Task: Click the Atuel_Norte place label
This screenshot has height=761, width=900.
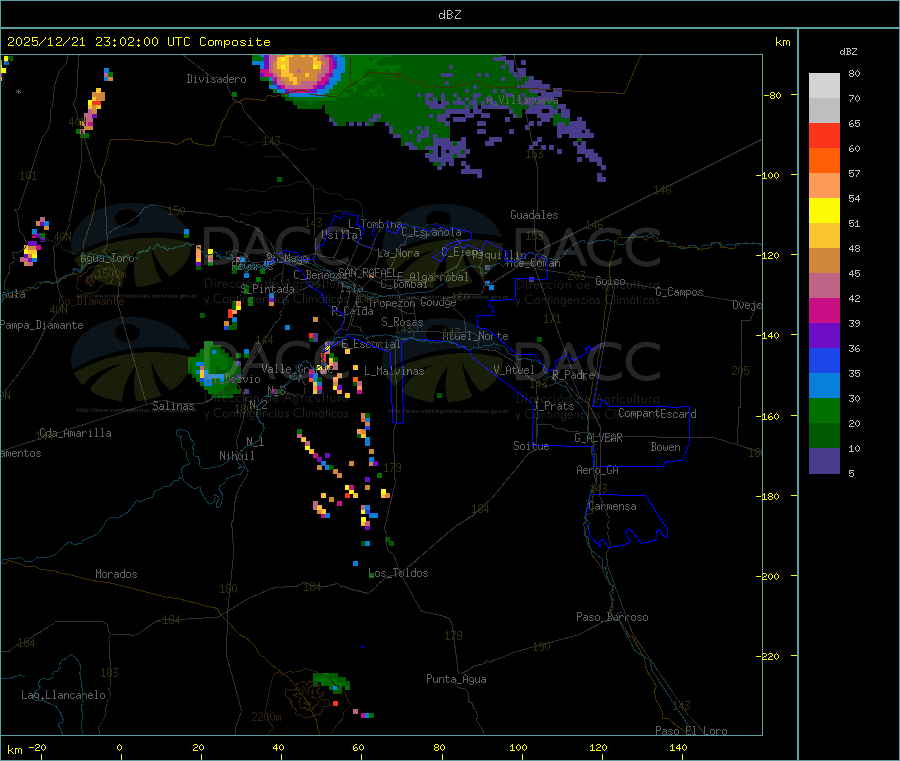Action: pyautogui.click(x=475, y=336)
